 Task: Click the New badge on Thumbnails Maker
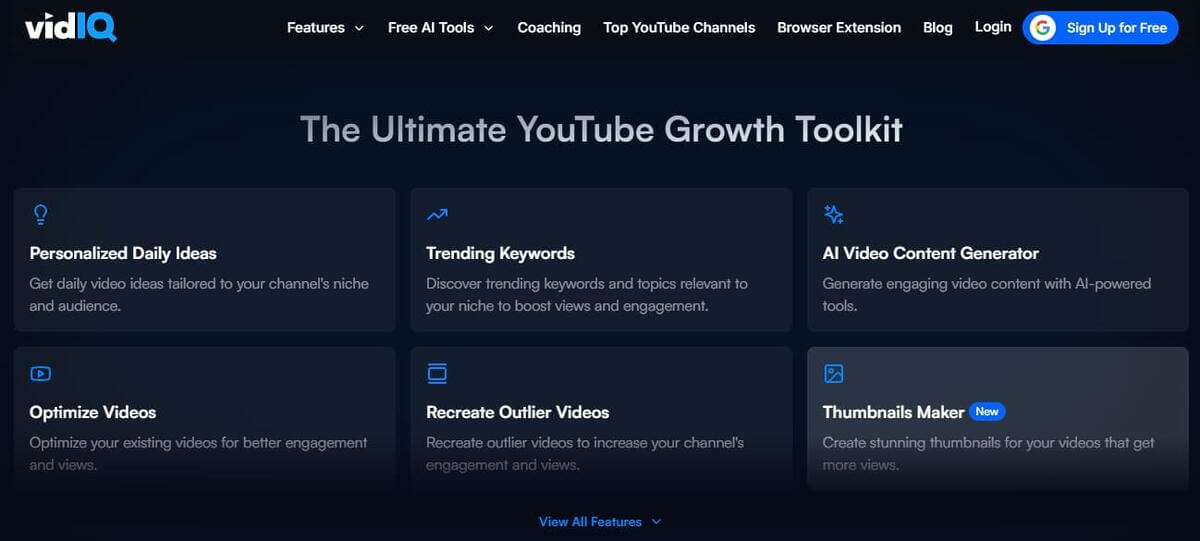coord(987,412)
